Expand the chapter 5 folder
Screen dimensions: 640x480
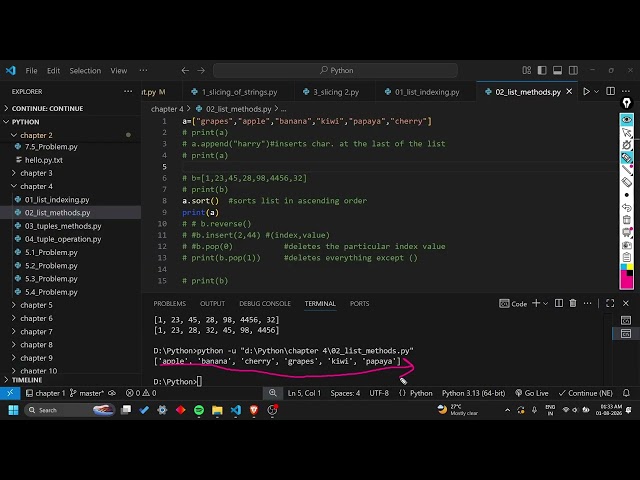pos(36,305)
